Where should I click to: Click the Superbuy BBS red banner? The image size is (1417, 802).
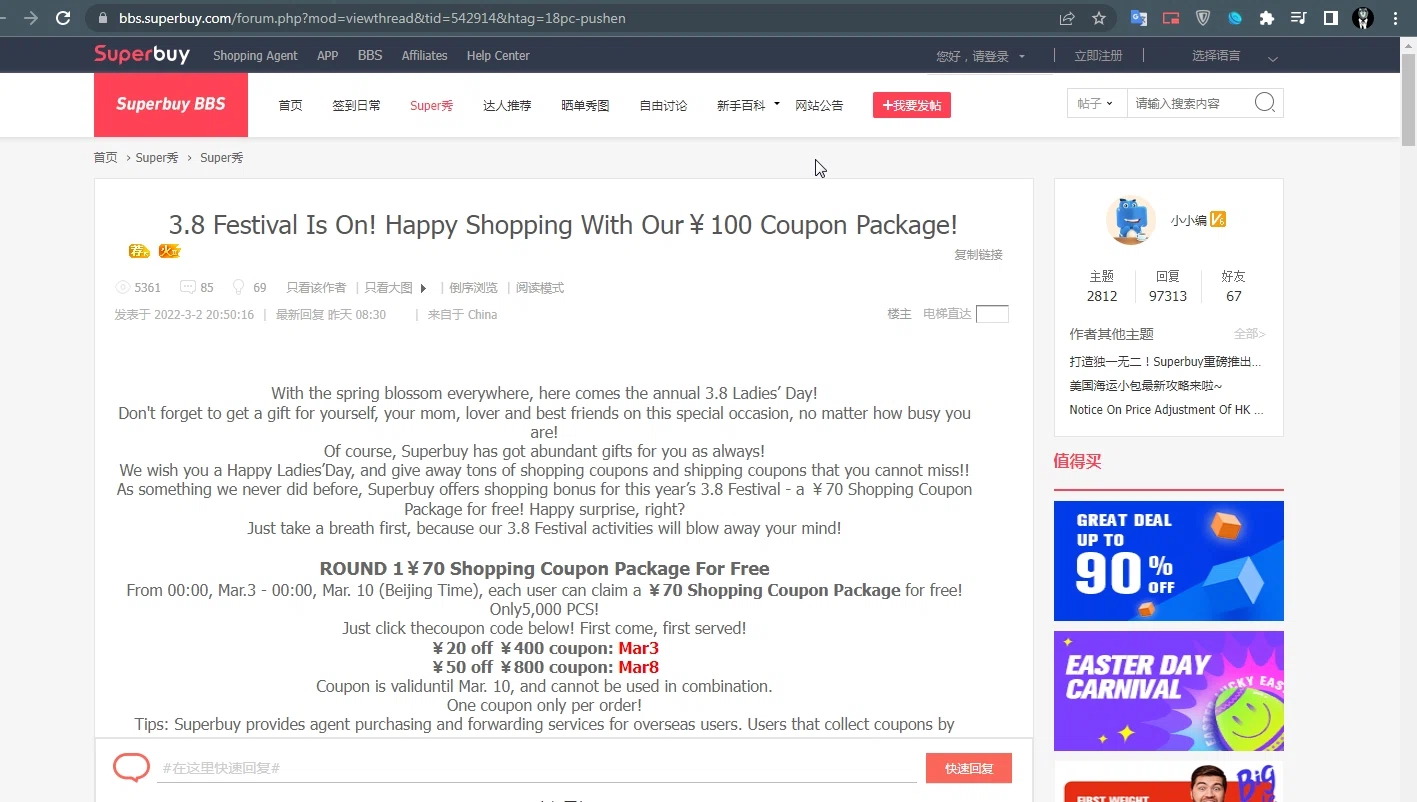(x=171, y=104)
